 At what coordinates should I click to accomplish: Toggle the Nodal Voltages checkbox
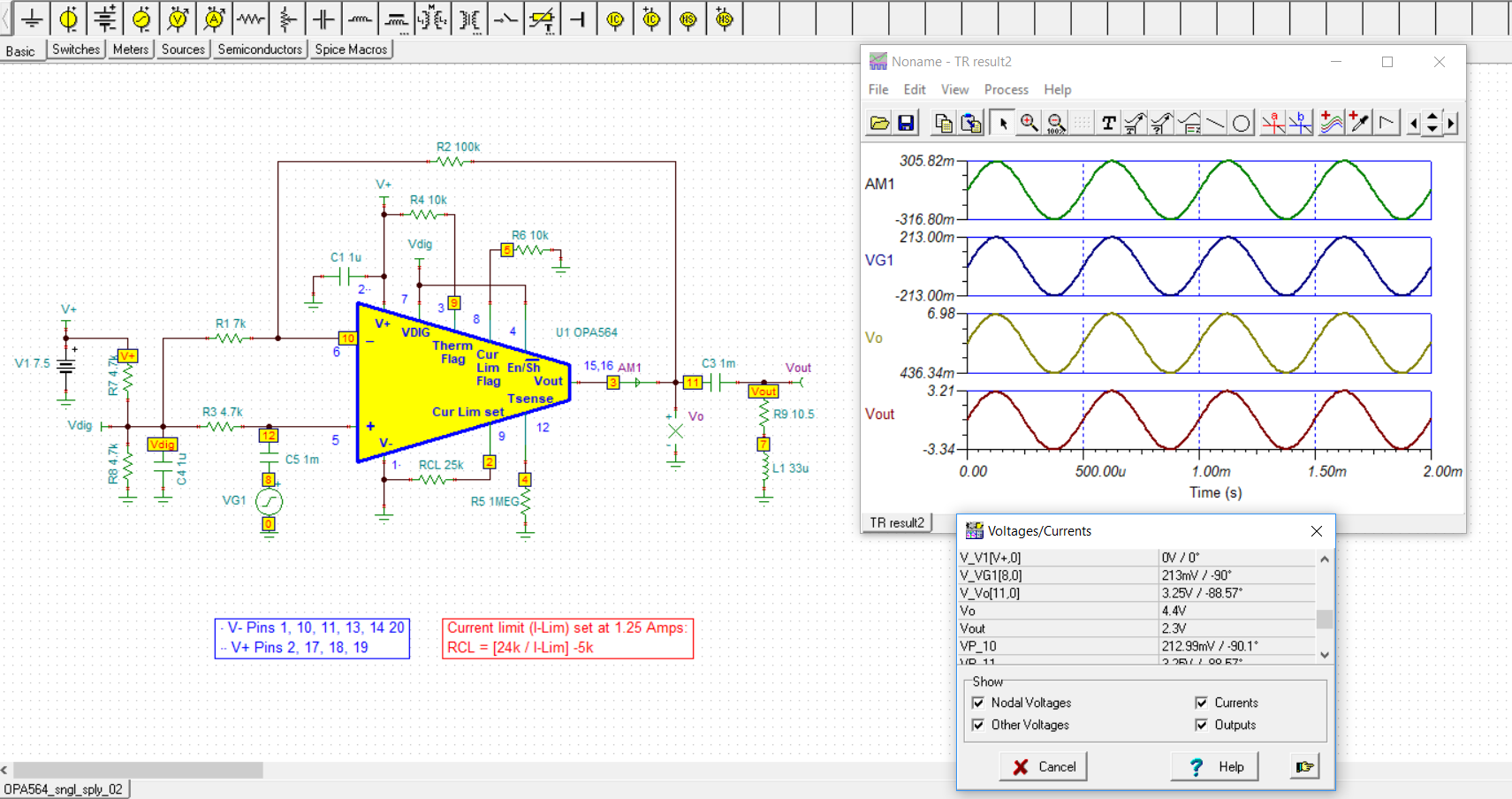pos(978,703)
